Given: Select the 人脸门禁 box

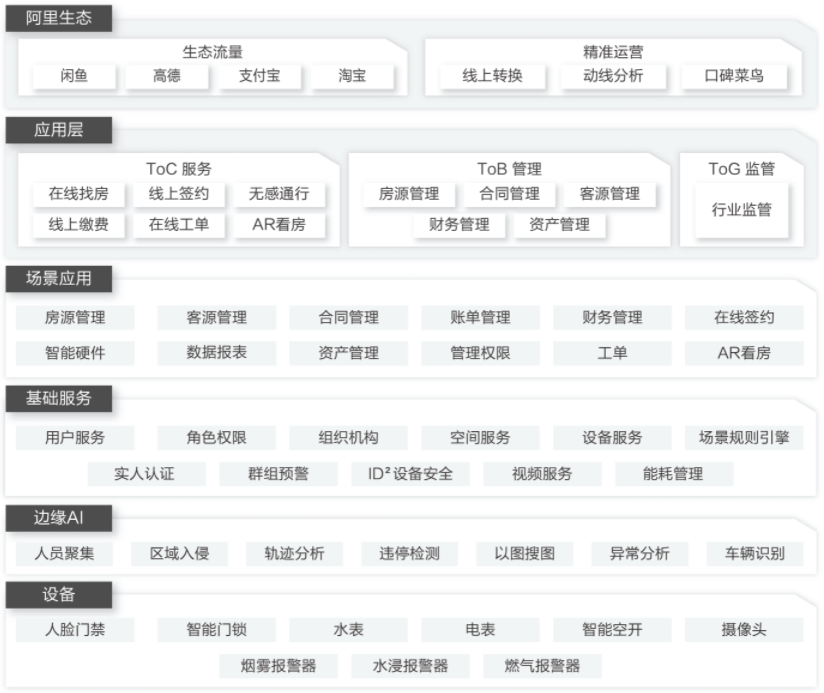Looking at the screenshot, I should (x=75, y=630).
